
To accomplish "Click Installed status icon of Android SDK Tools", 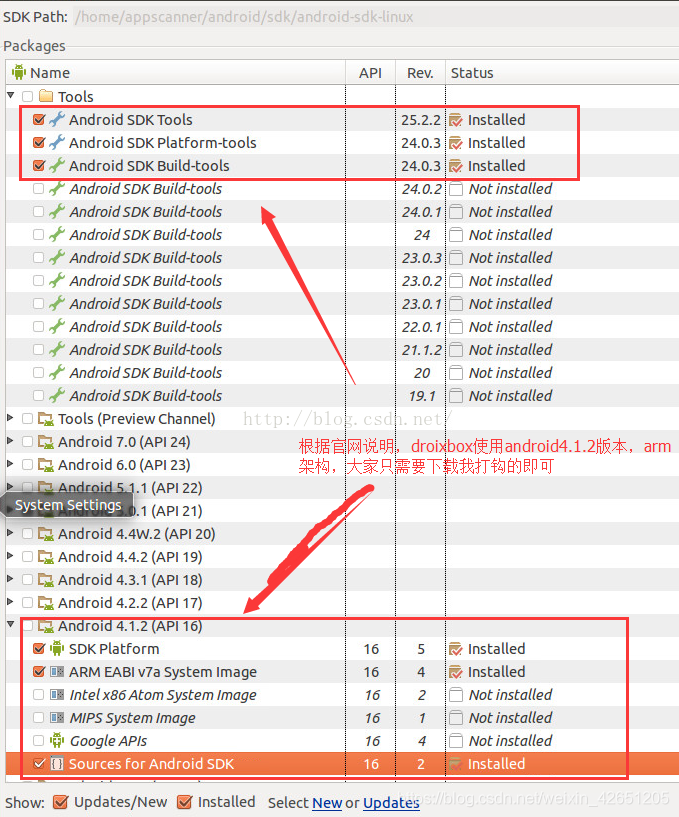I will (455, 120).
